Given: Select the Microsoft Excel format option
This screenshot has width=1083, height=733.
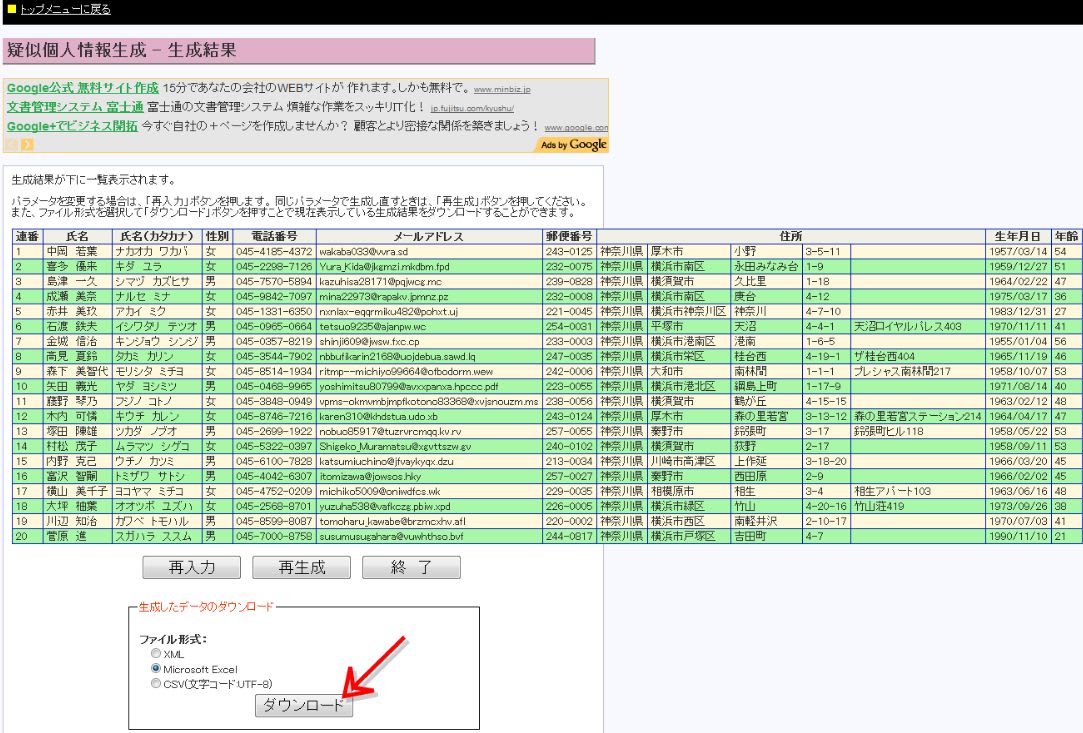Looking at the screenshot, I should click(x=155, y=669).
